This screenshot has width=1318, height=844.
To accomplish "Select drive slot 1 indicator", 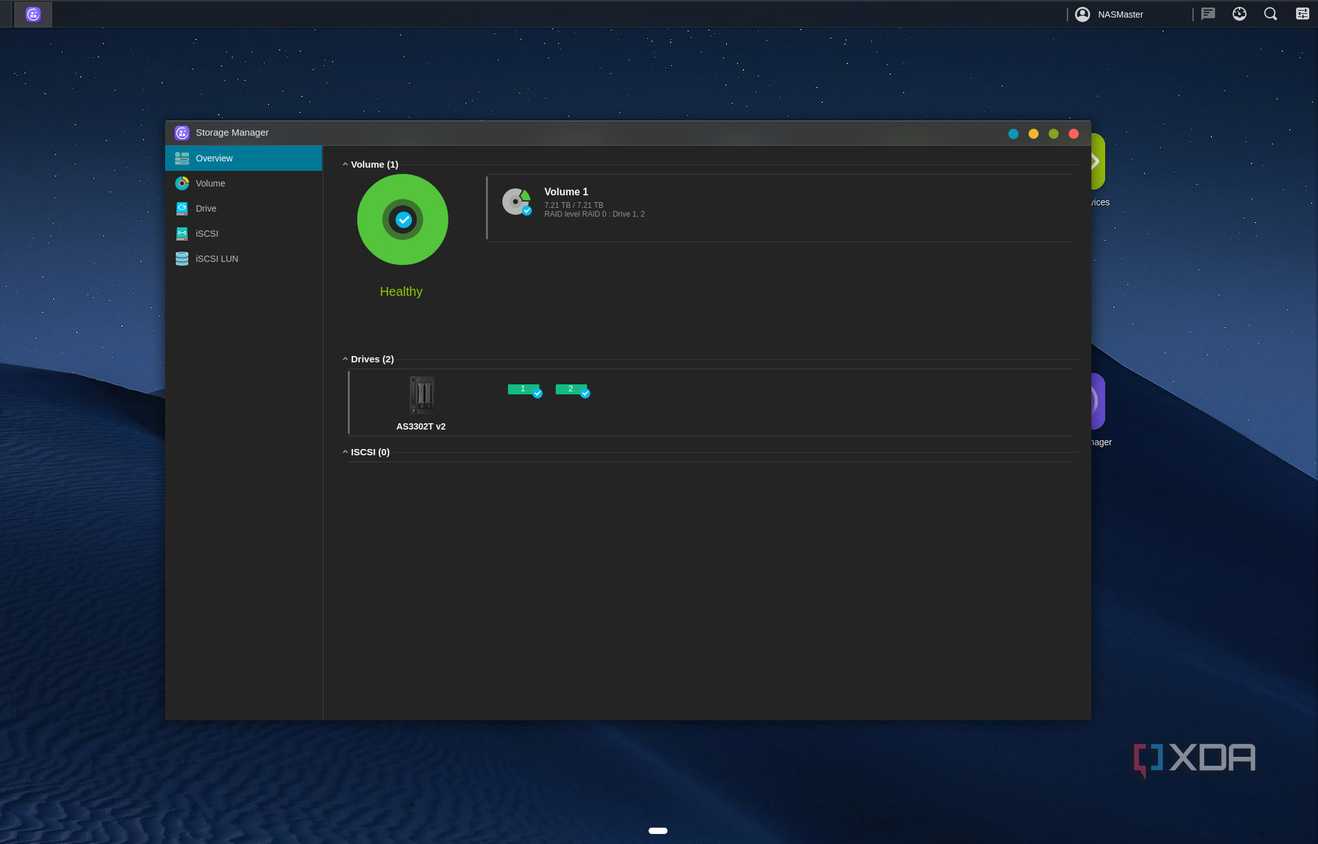I will [524, 390].
